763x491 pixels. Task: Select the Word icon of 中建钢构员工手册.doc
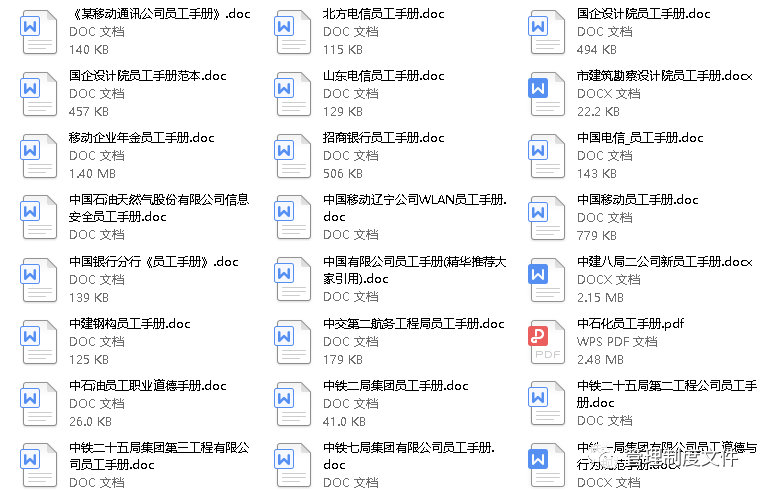point(39,342)
